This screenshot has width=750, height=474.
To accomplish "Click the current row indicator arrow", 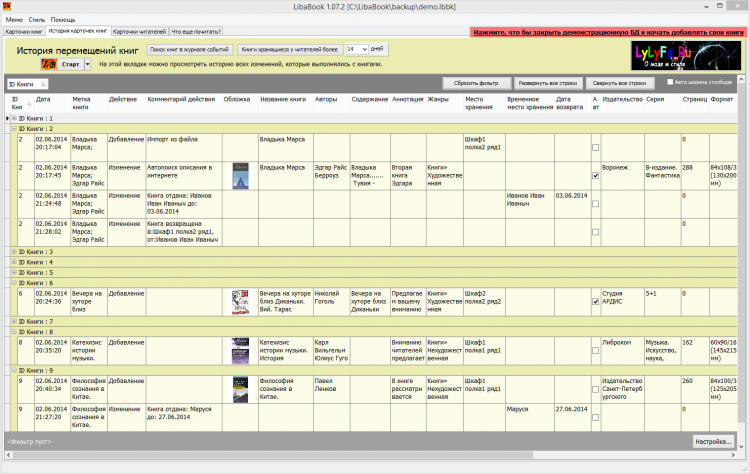I will (7, 118).
